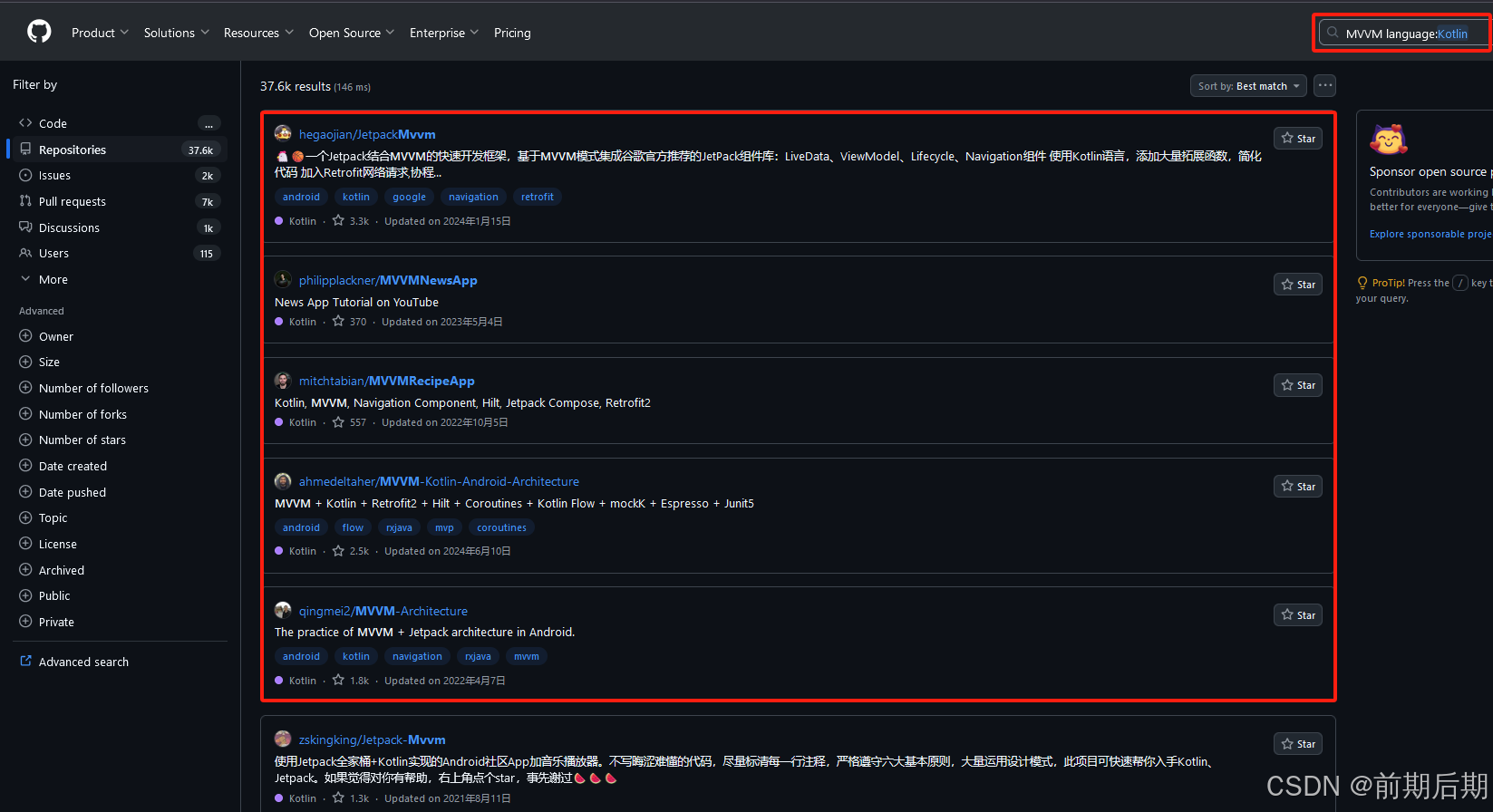Open the Pricing page

click(512, 33)
